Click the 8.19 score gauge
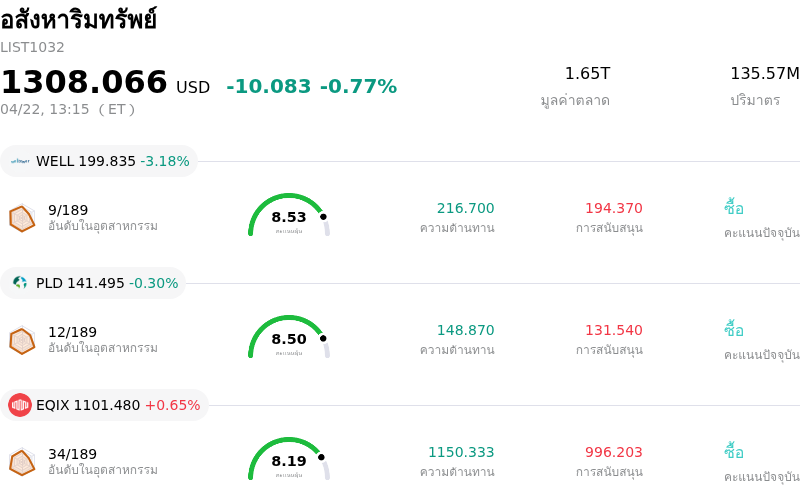 [289, 460]
